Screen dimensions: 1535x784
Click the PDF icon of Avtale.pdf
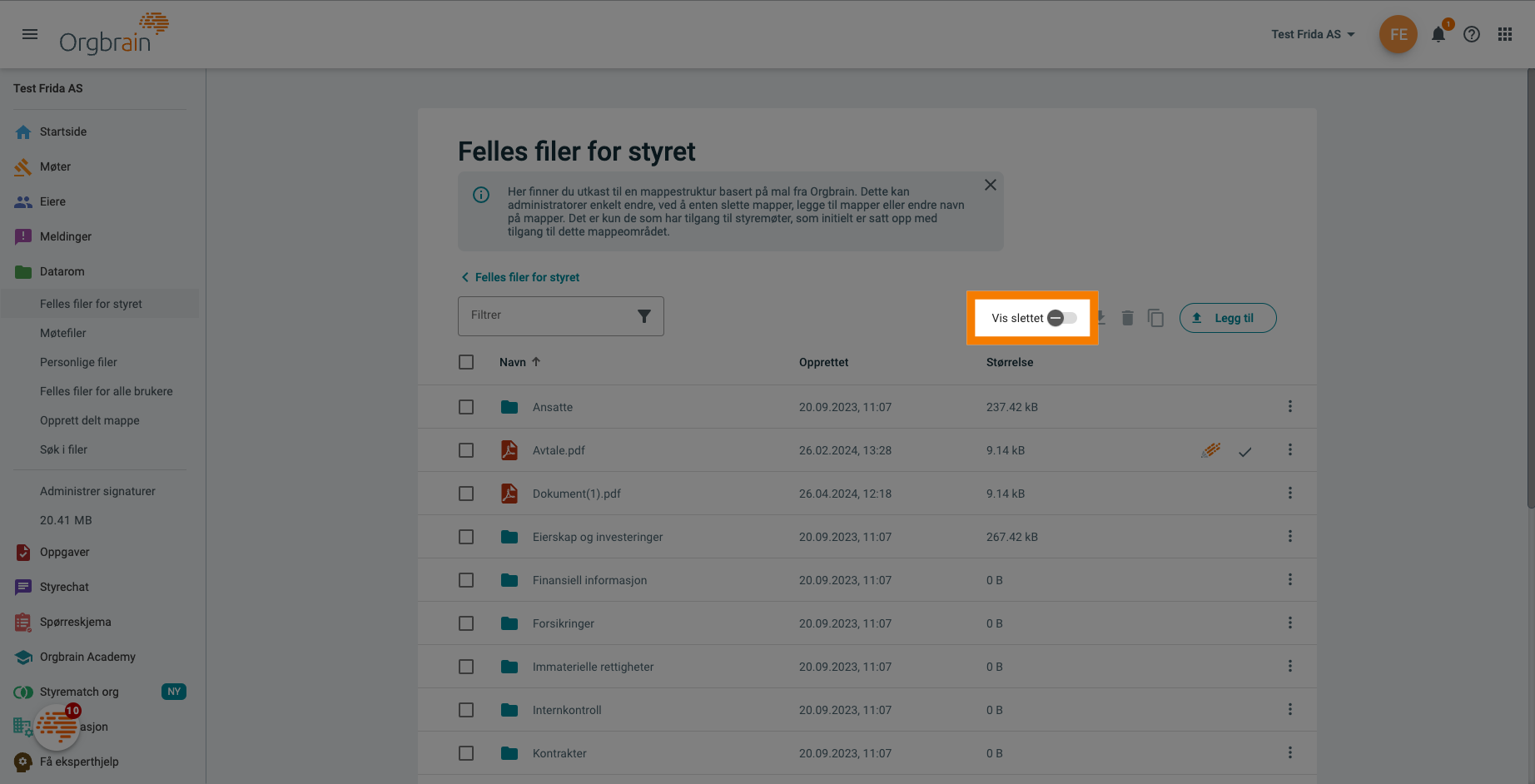pos(509,450)
